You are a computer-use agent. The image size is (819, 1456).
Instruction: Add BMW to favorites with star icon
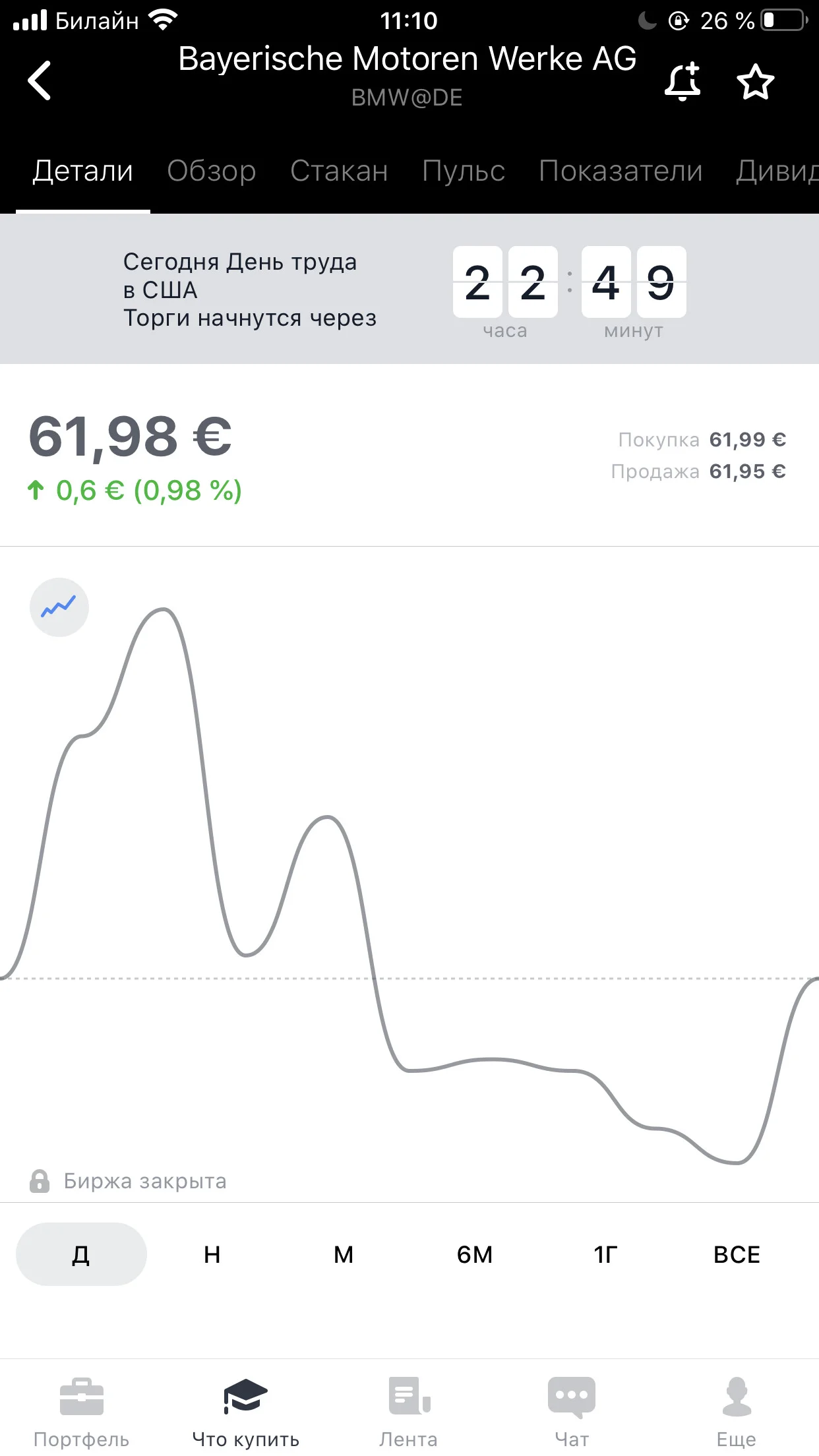(755, 82)
